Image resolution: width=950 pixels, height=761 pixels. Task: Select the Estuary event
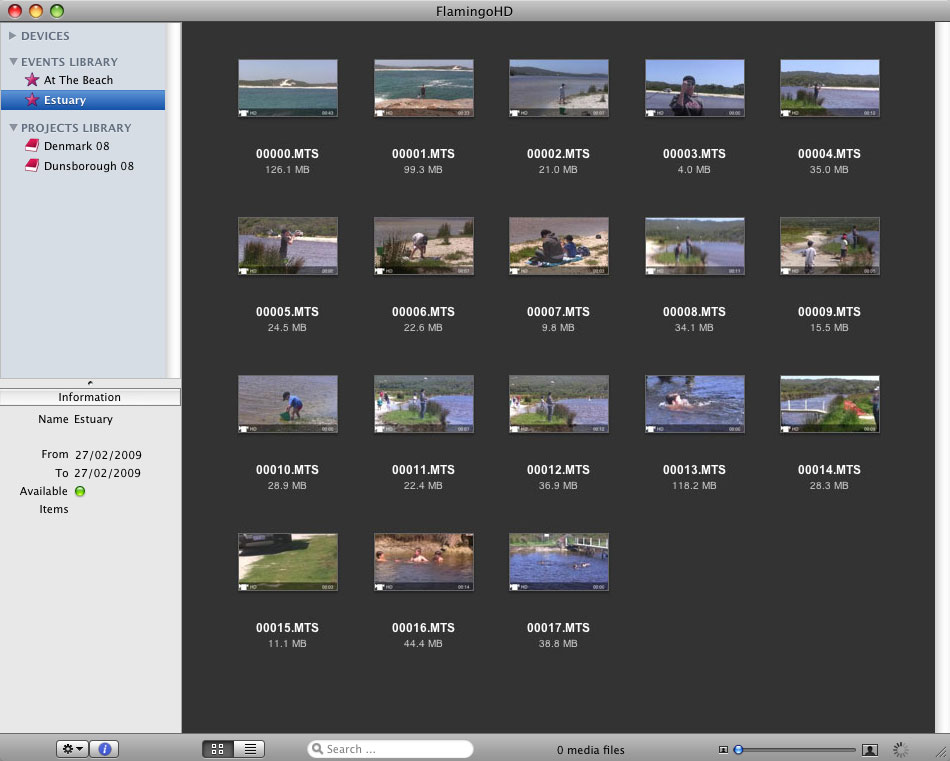pos(65,100)
